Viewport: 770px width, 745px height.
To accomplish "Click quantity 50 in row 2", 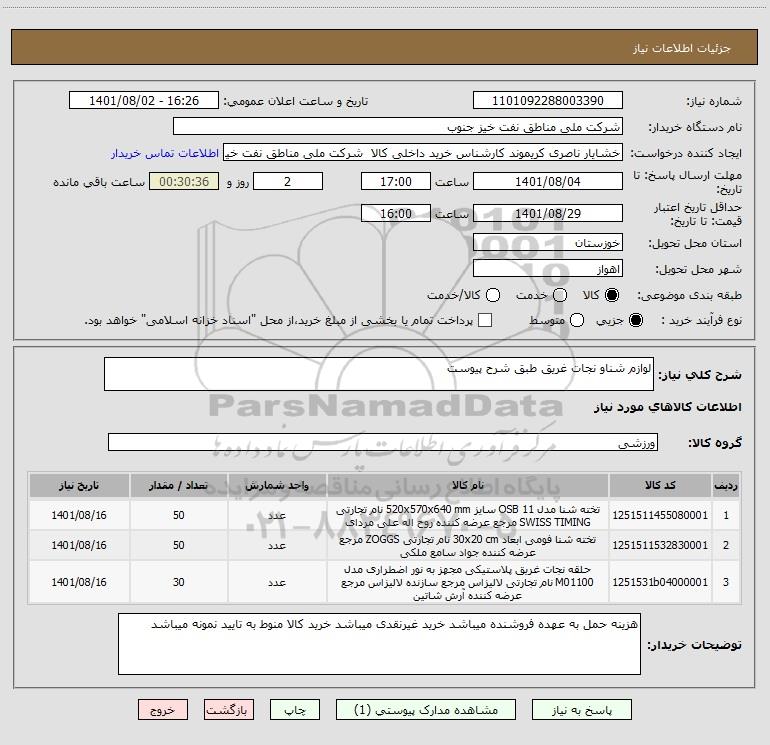I will [178, 545].
